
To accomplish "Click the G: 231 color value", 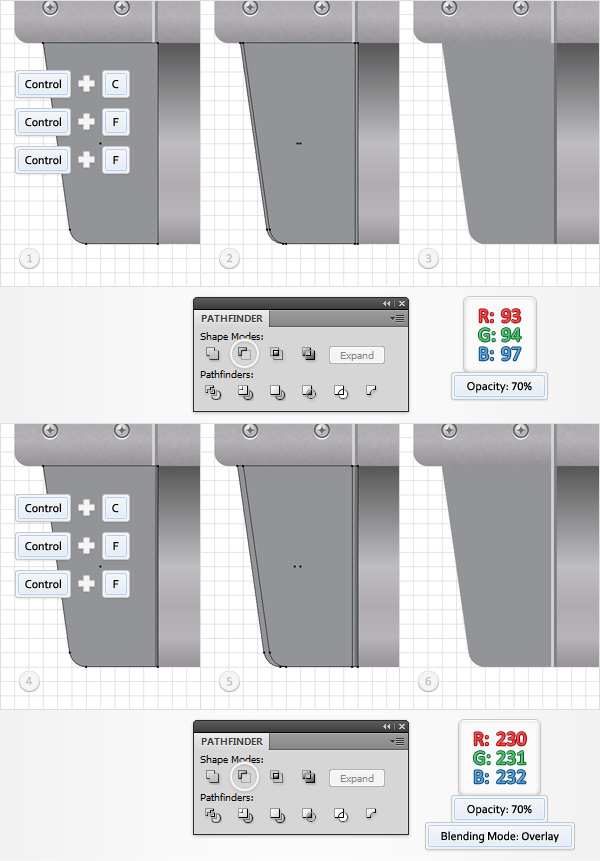I will pyautogui.click(x=500, y=758).
